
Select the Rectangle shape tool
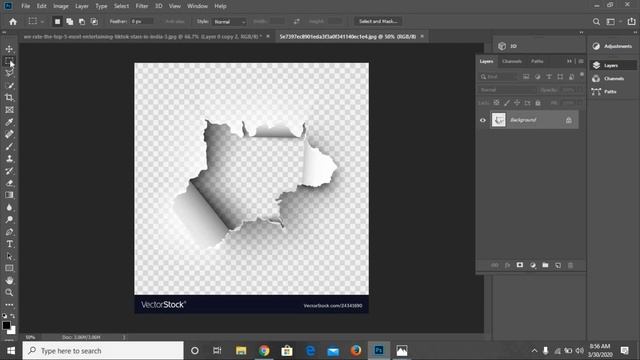pos(9,268)
